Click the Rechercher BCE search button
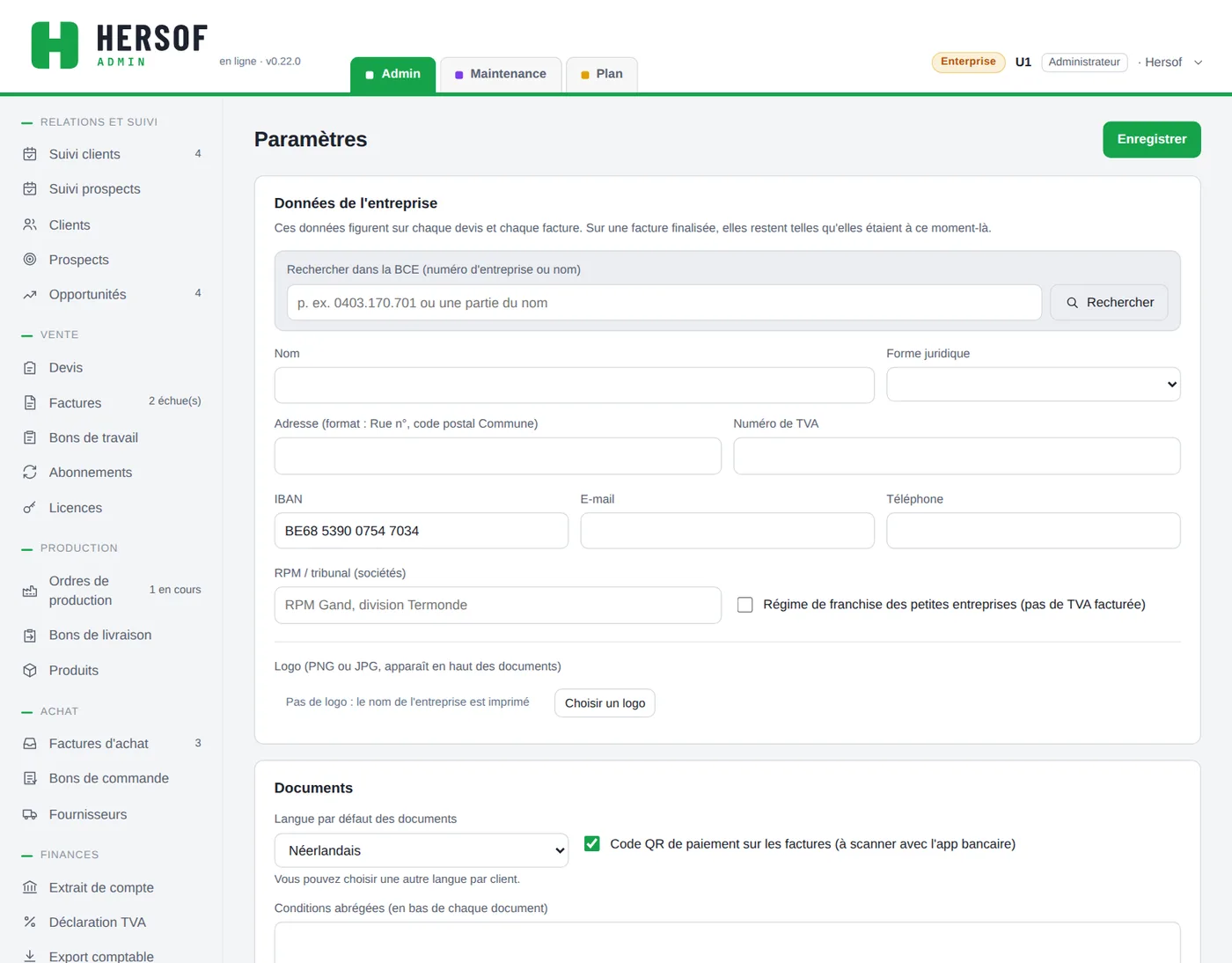Screen dimensions: 1232x963 pos(1109,302)
